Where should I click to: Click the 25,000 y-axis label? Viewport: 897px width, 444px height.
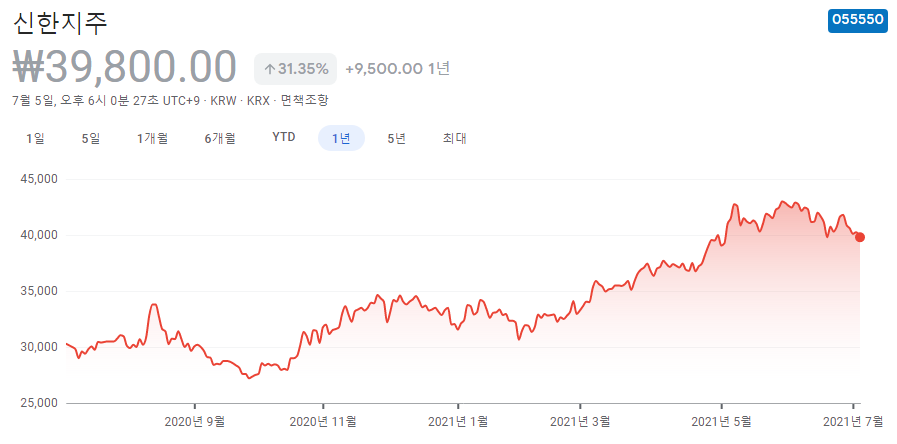[x=41, y=403]
